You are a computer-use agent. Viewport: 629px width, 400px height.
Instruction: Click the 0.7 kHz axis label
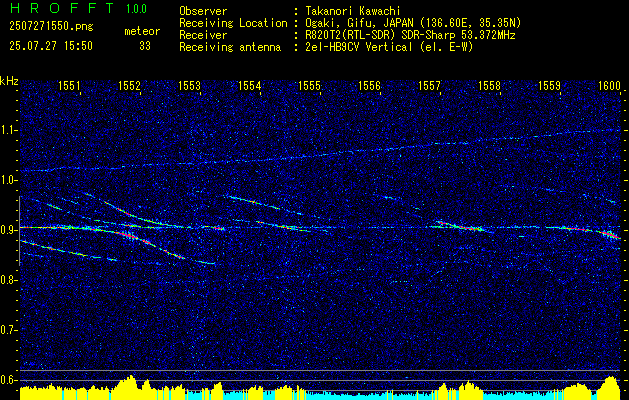[8, 330]
